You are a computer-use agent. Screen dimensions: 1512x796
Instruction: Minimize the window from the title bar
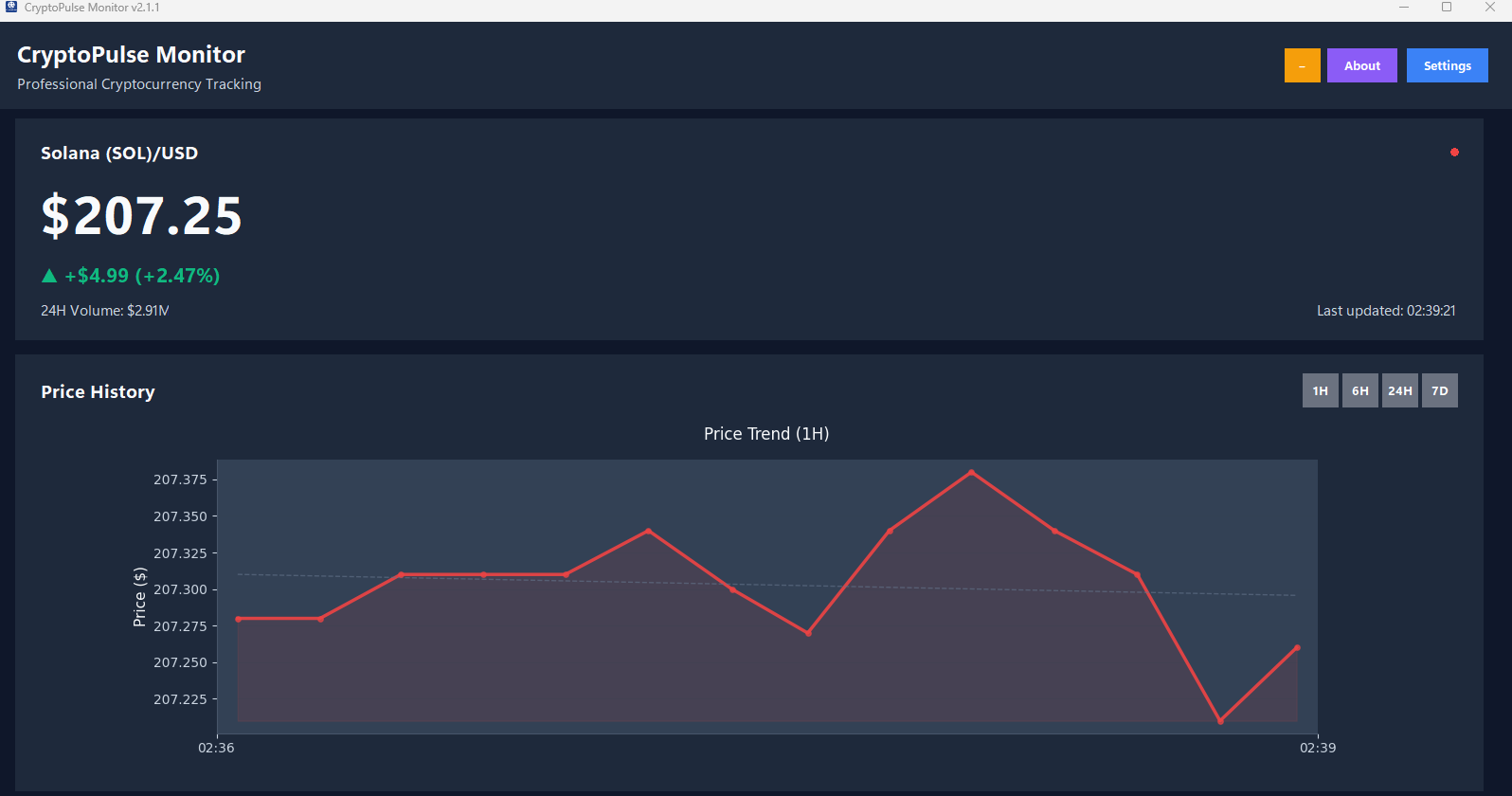(x=1404, y=8)
